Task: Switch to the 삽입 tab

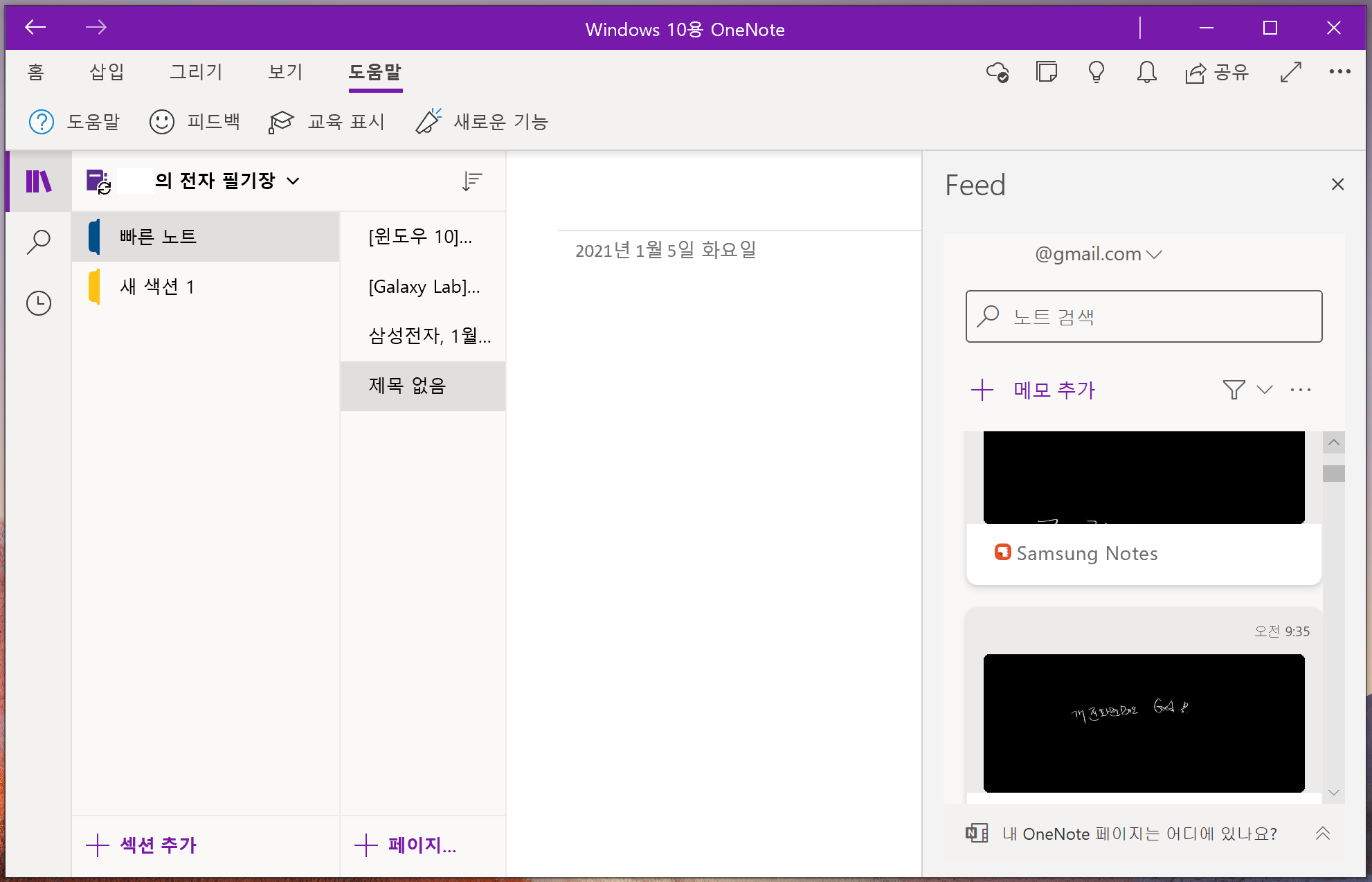Action: point(107,72)
